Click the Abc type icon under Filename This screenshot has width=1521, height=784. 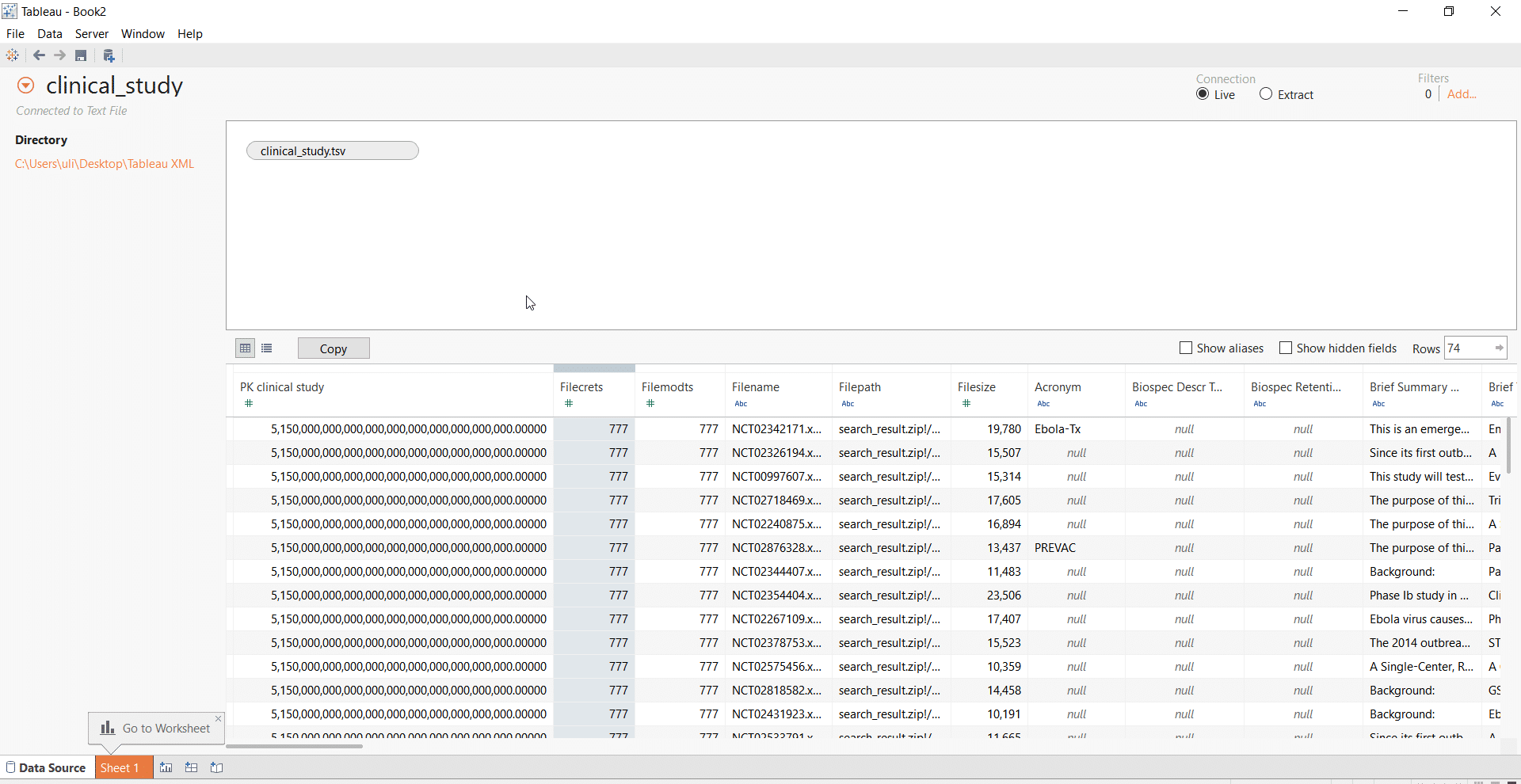click(x=741, y=404)
